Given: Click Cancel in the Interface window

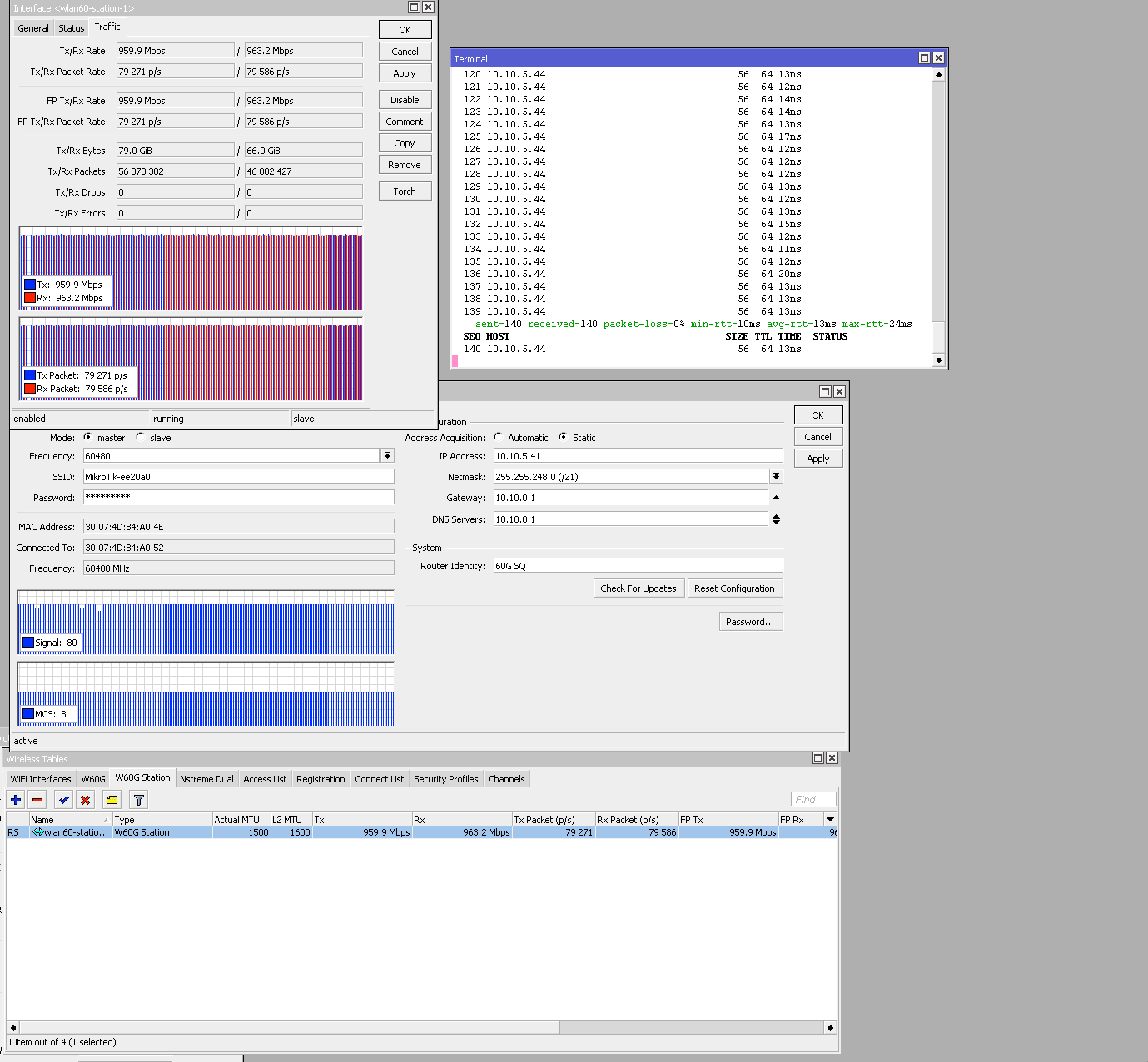Looking at the screenshot, I should click(x=405, y=52).
